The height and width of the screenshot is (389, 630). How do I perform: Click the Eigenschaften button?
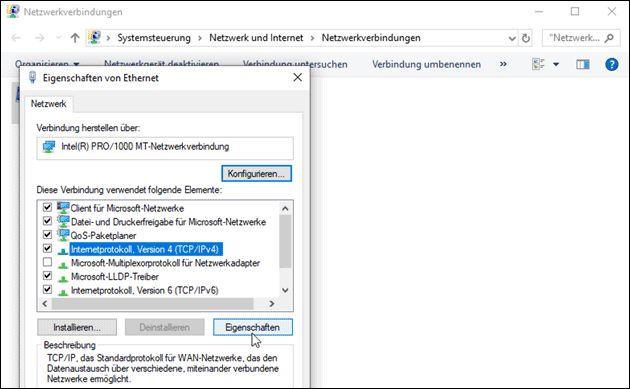pos(253,327)
